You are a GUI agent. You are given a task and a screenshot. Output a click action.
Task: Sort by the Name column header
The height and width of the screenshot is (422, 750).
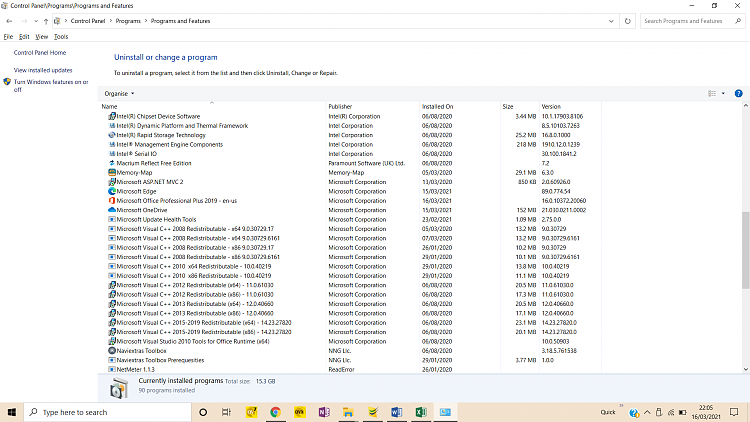coord(212,106)
